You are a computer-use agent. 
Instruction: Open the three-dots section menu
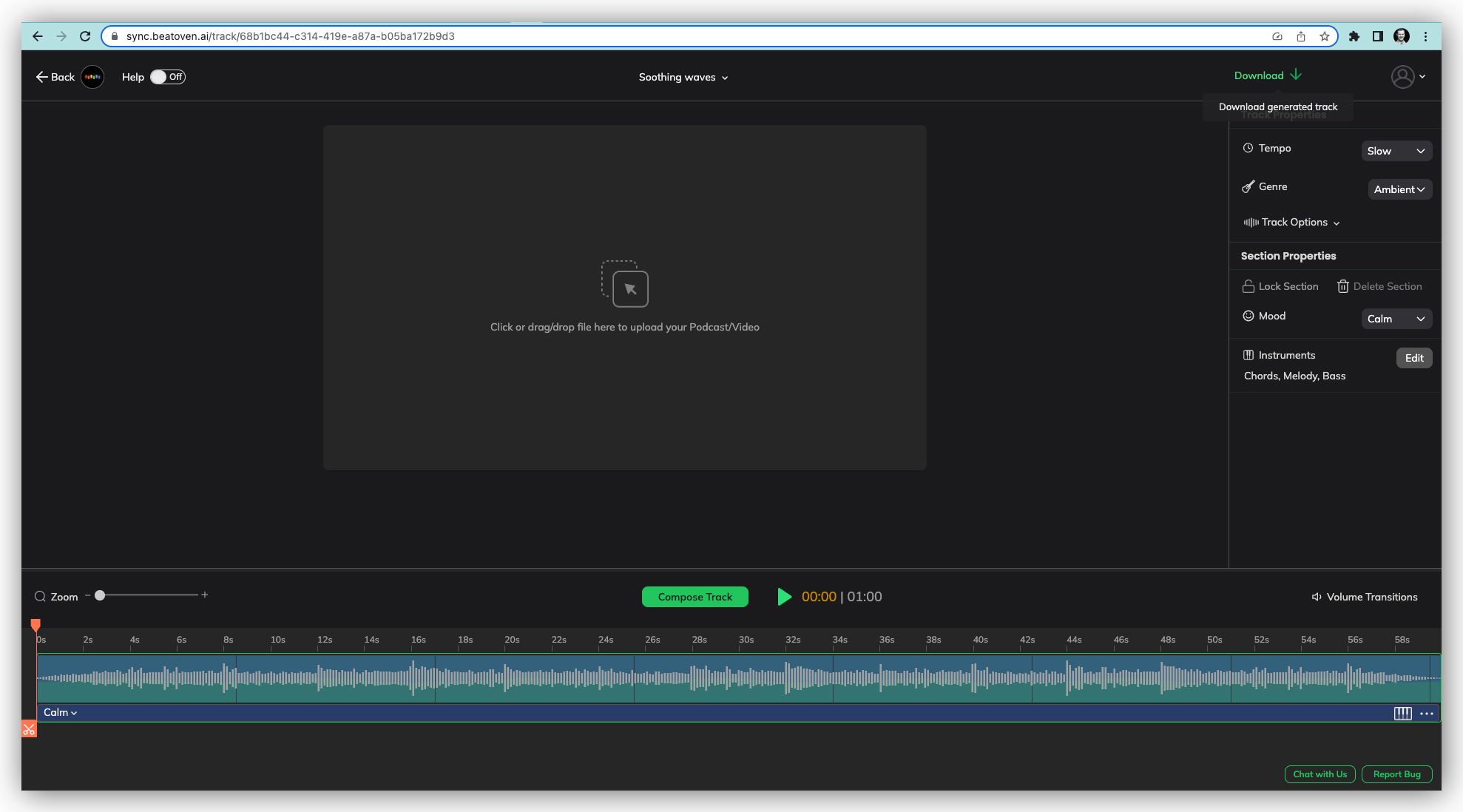(x=1427, y=713)
